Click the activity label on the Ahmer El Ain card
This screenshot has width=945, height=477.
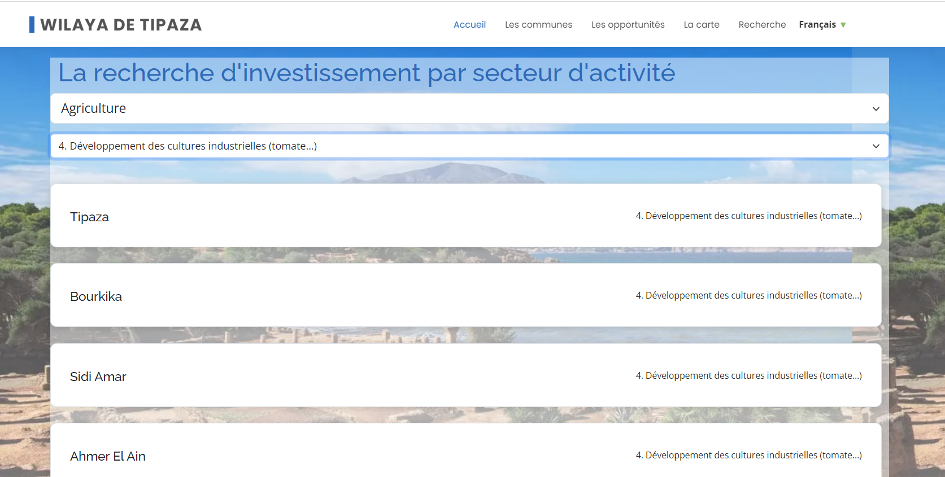point(748,455)
